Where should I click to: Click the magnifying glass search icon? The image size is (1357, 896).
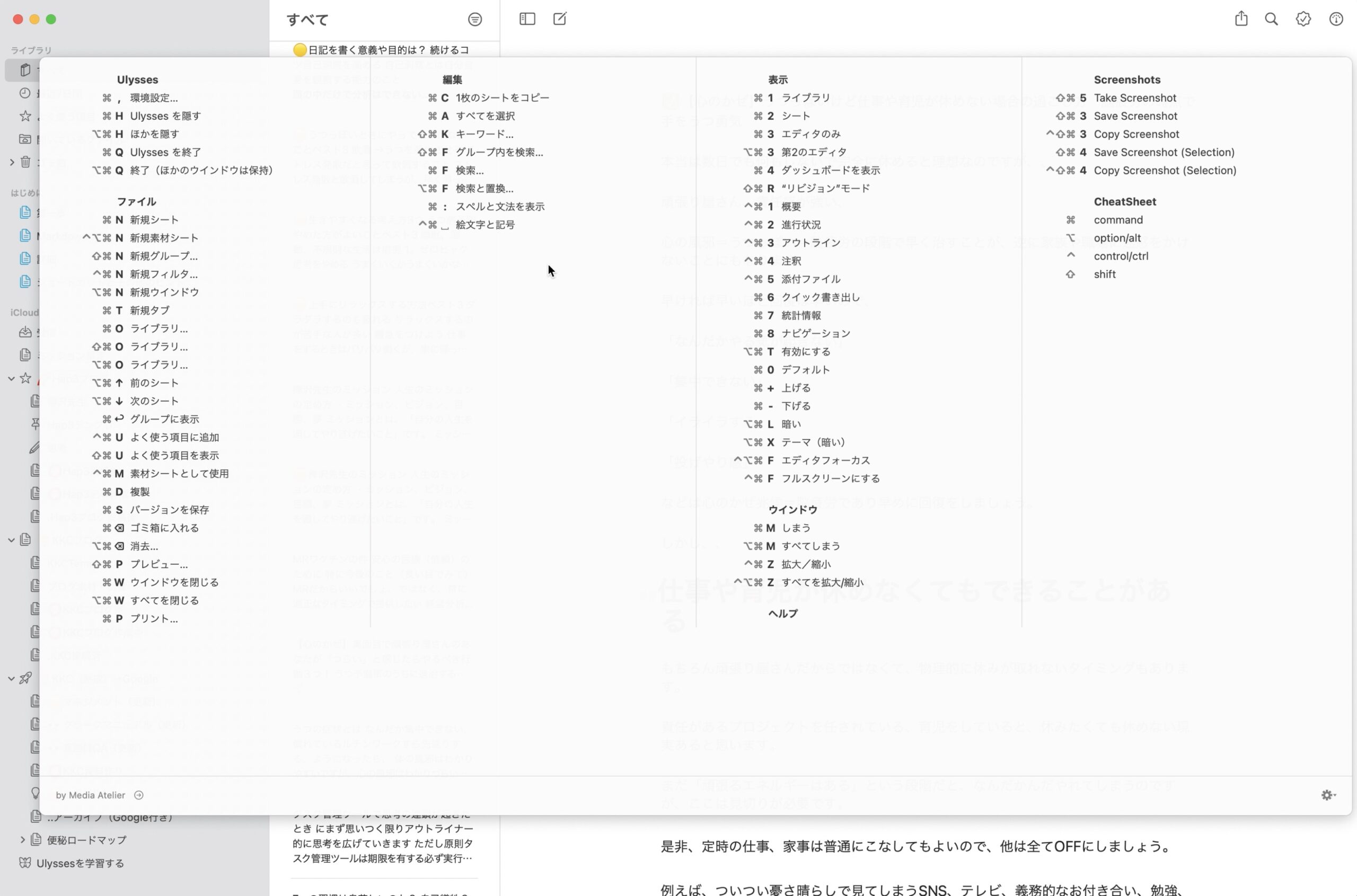(1271, 19)
